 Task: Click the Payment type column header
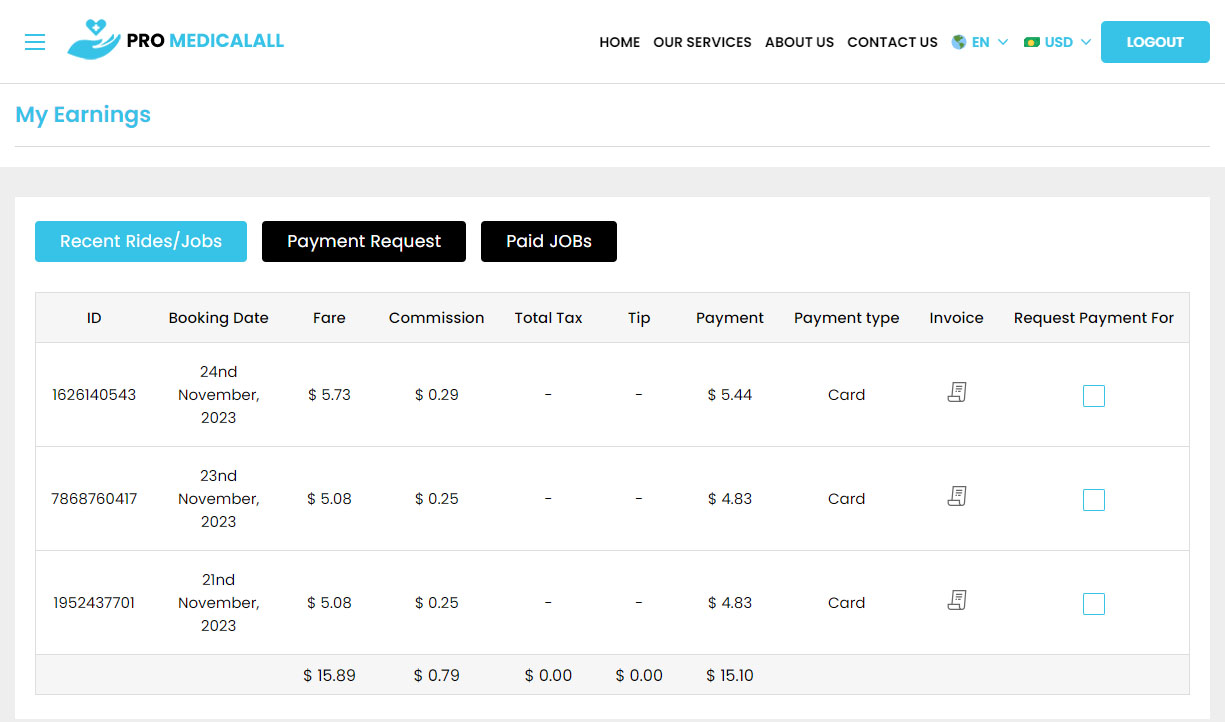(847, 318)
